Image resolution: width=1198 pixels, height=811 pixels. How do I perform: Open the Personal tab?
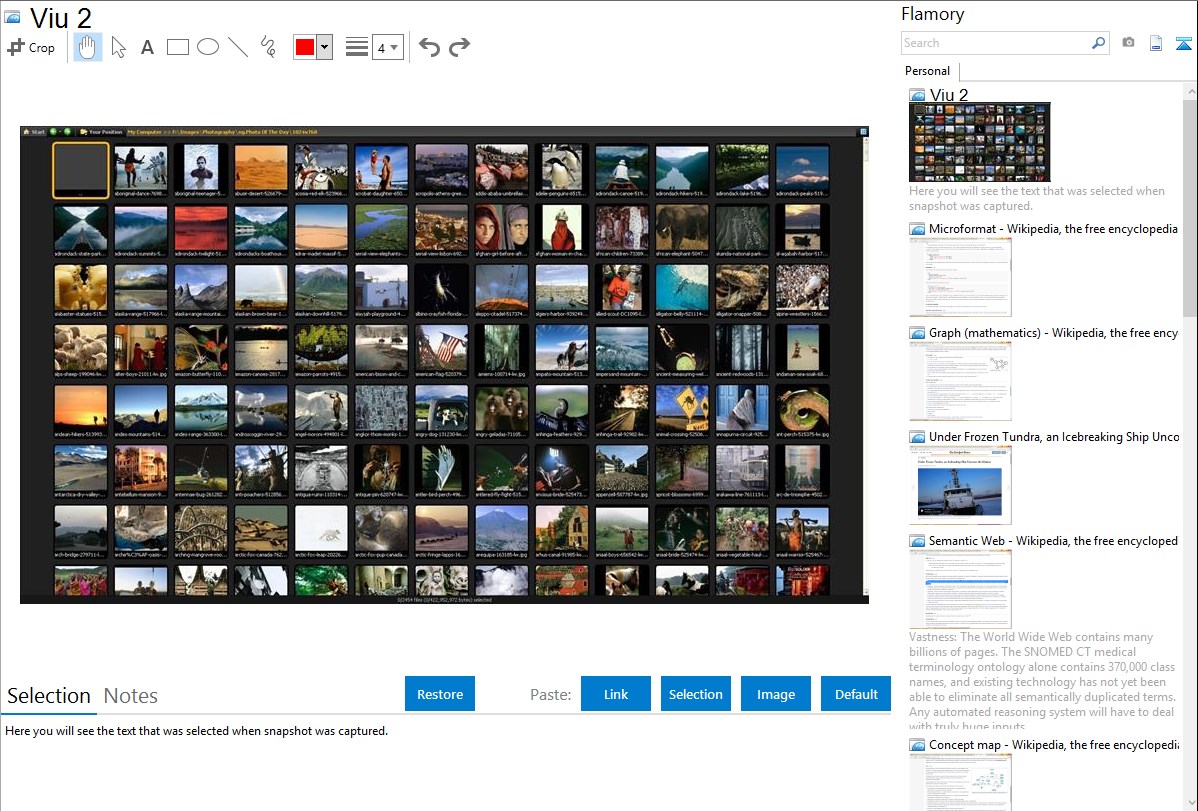(927, 71)
